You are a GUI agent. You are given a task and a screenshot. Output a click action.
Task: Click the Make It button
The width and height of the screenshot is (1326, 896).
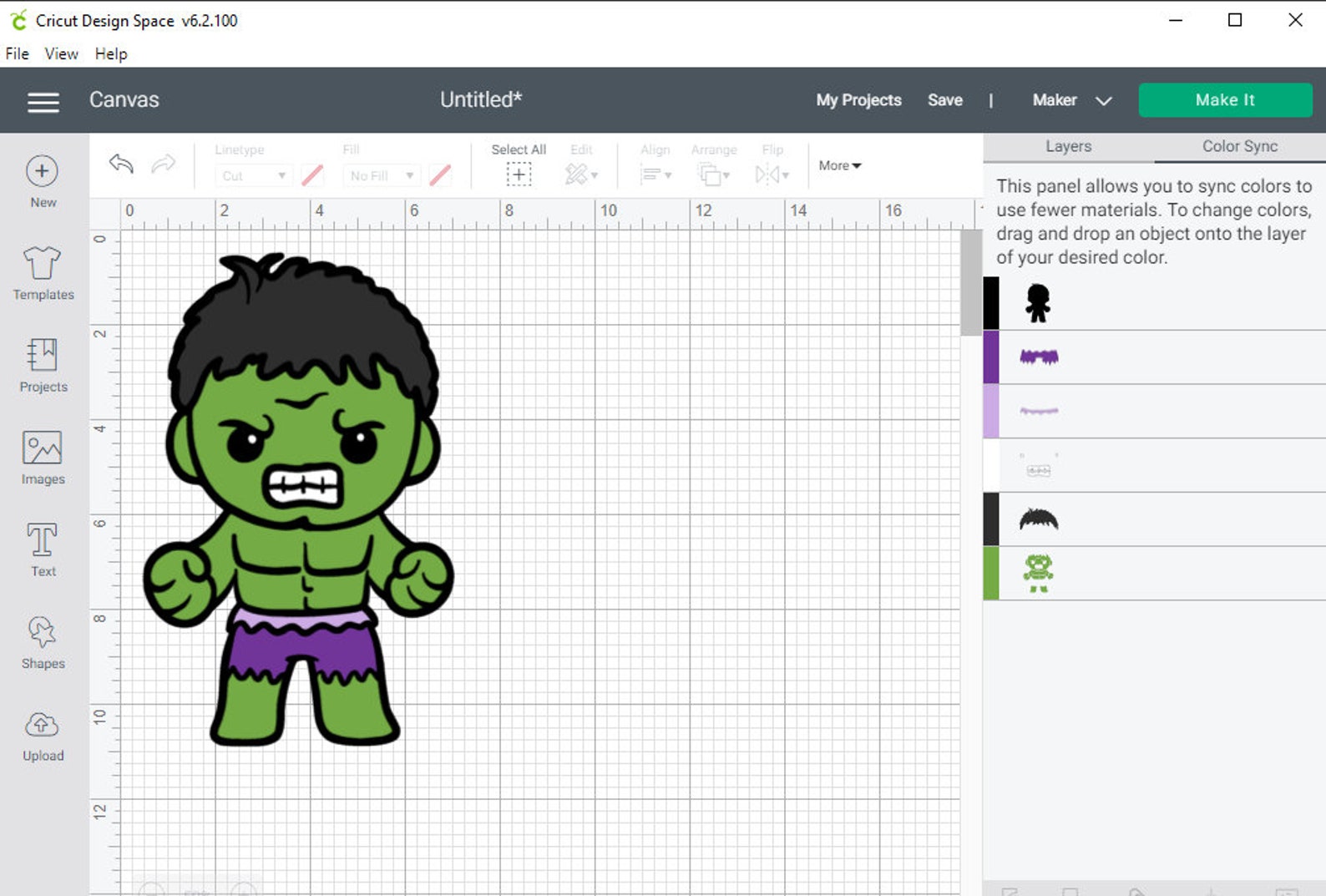pos(1225,100)
